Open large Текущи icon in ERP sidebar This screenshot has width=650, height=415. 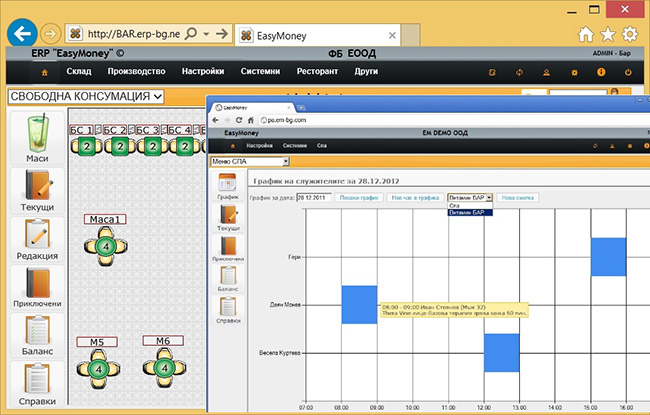(x=37, y=190)
